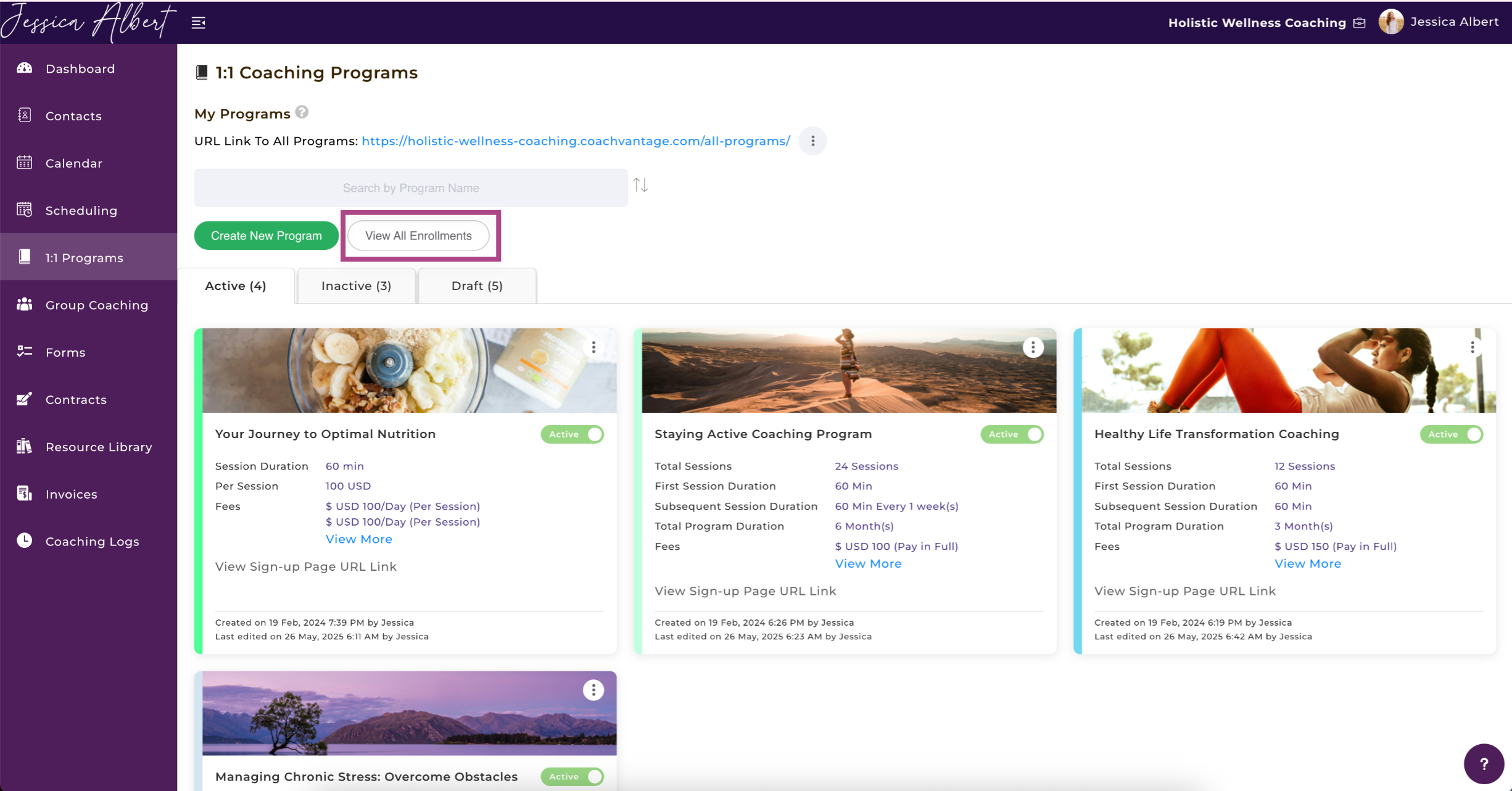Click the title Staying Active Coaching Program

coord(763,434)
